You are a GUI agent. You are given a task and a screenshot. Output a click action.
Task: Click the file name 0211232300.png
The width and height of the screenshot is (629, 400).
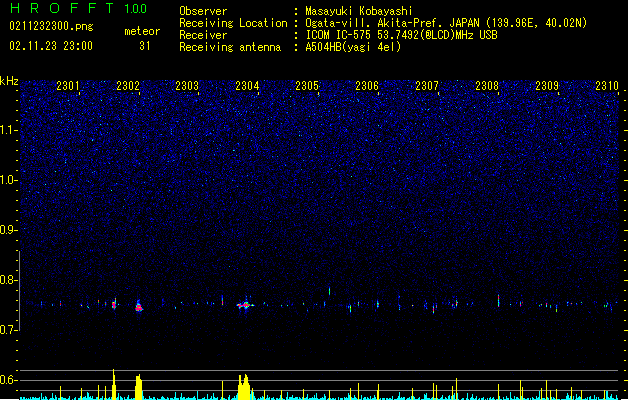tap(51, 27)
